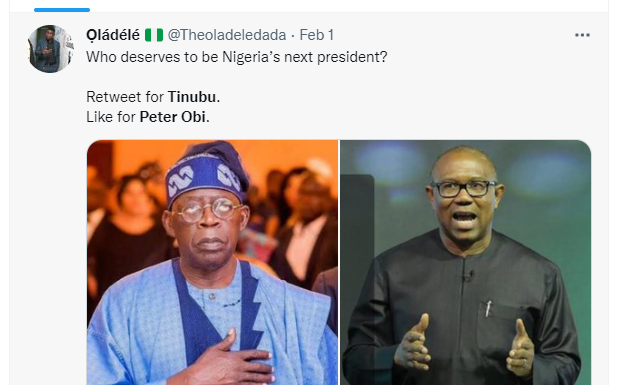The height and width of the screenshot is (385, 633).
Task: Click the "Like for Peter Obi." line
Action: tap(148, 117)
